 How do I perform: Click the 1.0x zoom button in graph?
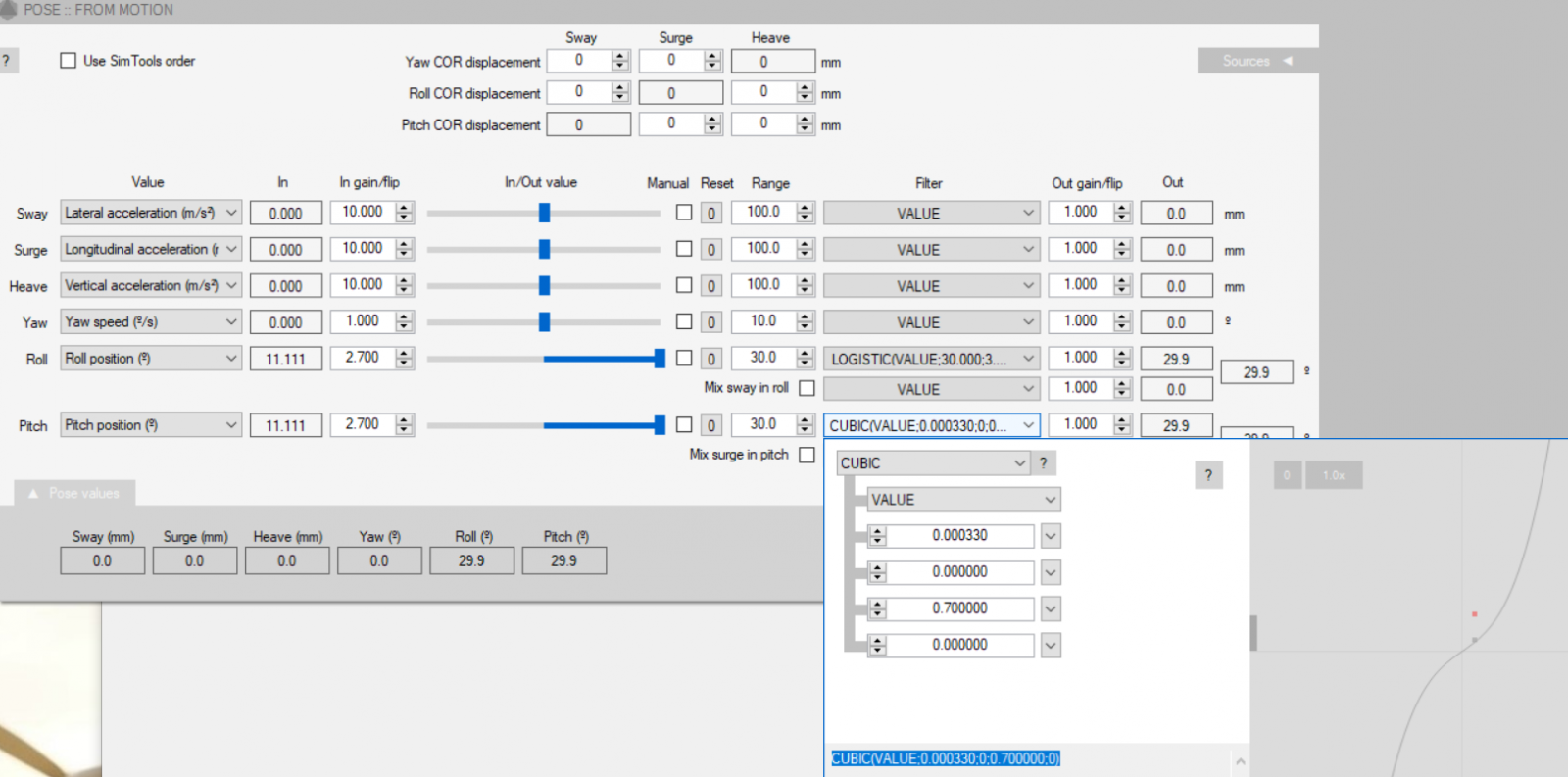[x=1333, y=476]
